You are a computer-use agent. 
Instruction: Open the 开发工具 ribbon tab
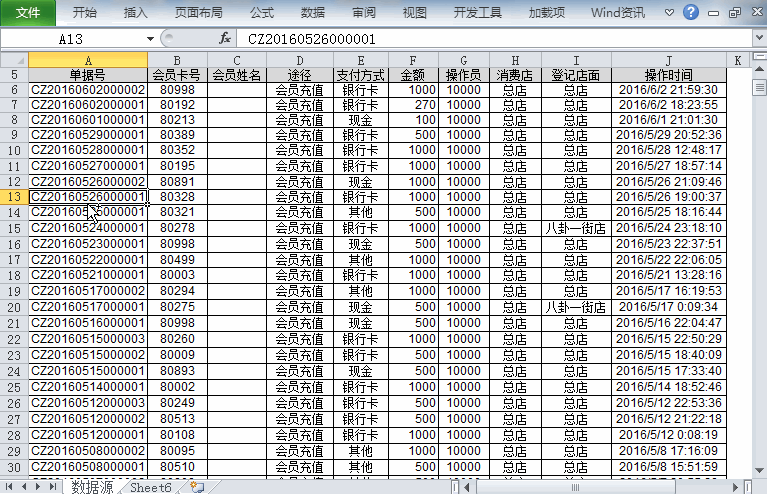tap(477, 12)
